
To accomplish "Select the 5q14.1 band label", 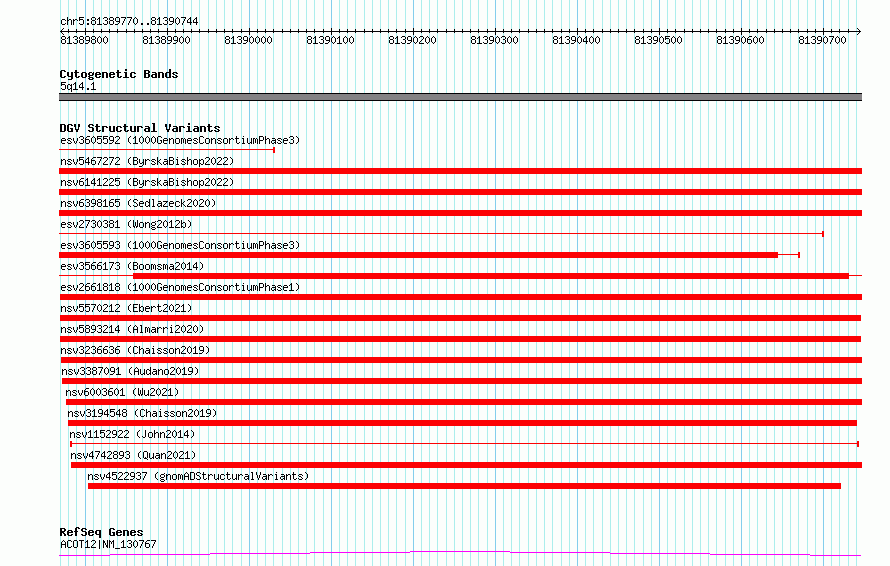I will click(78, 86).
